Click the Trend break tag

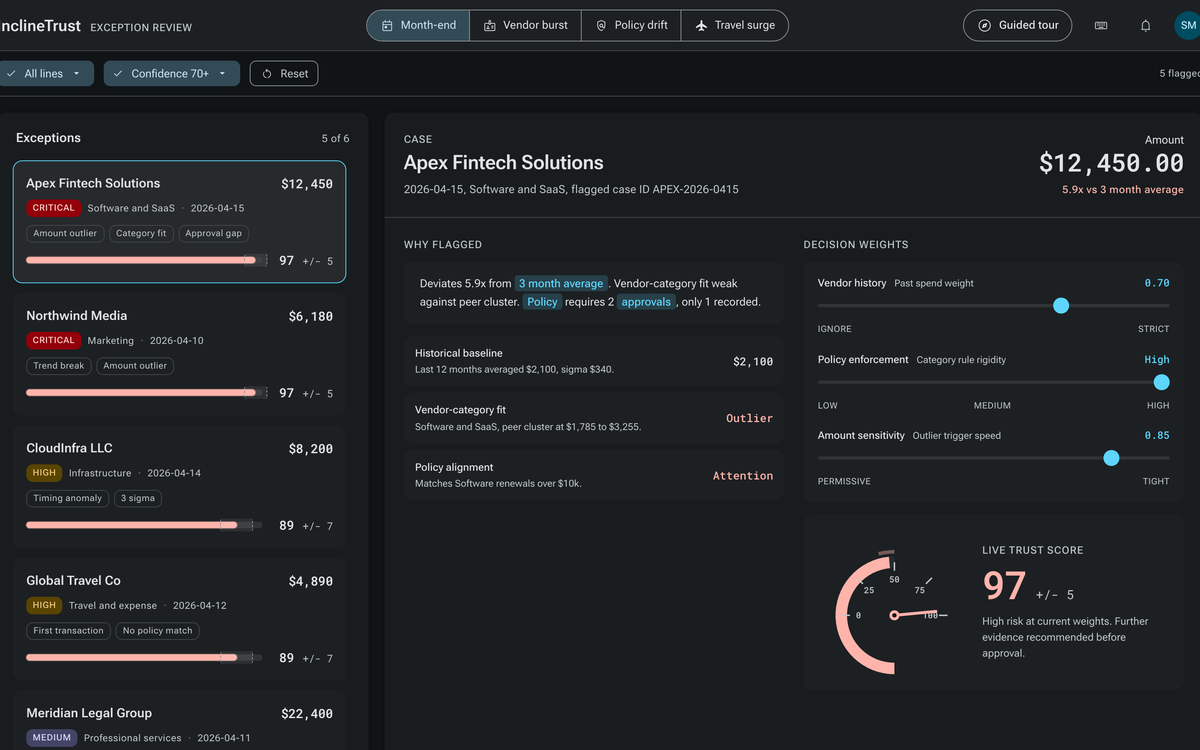pos(59,366)
